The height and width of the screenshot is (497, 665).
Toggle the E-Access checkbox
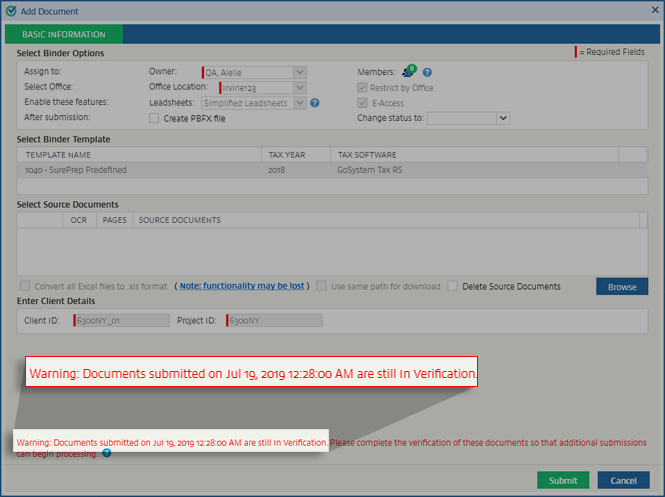[x=363, y=103]
